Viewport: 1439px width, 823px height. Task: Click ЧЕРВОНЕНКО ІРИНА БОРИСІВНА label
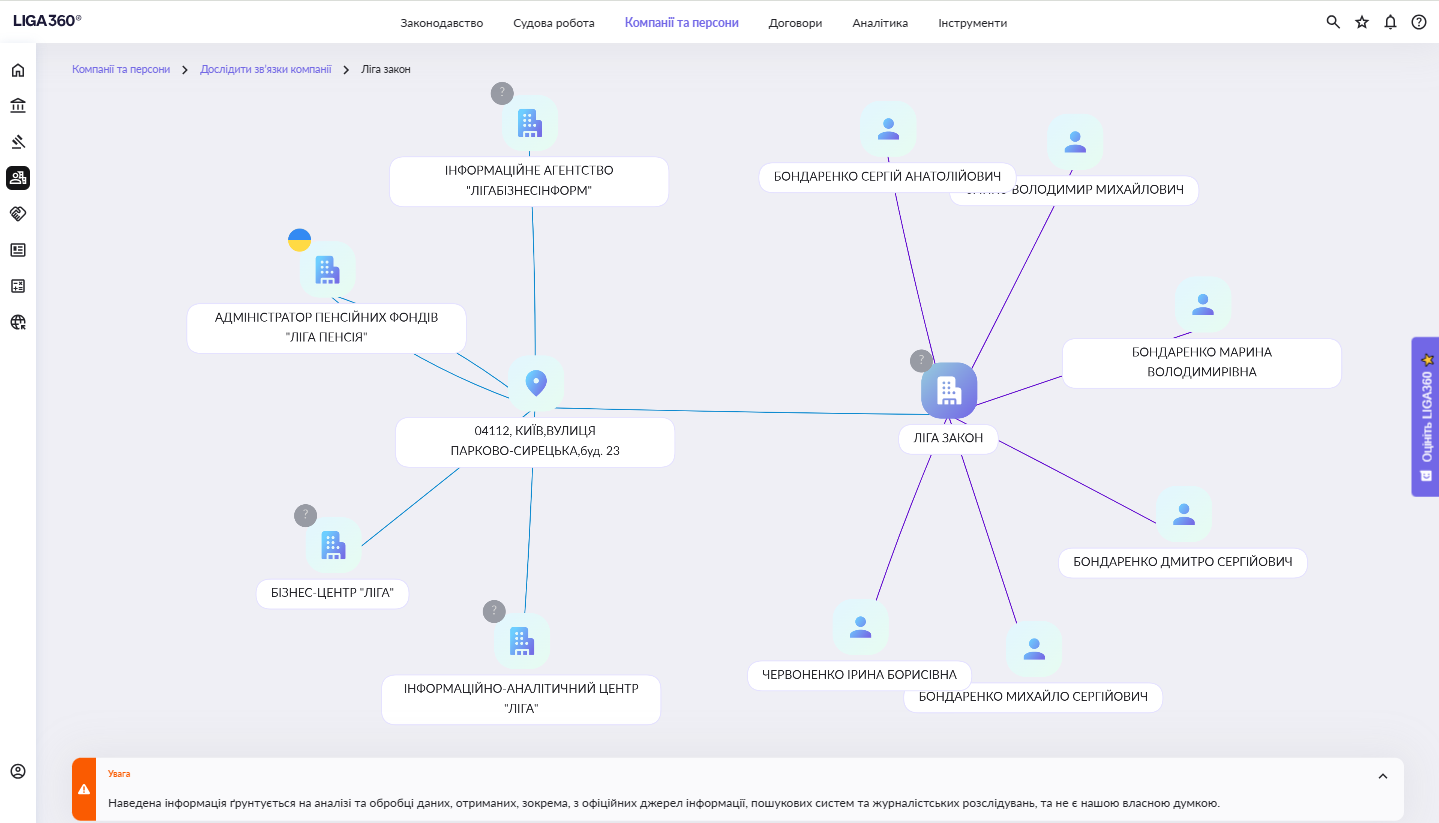(x=860, y=674)
